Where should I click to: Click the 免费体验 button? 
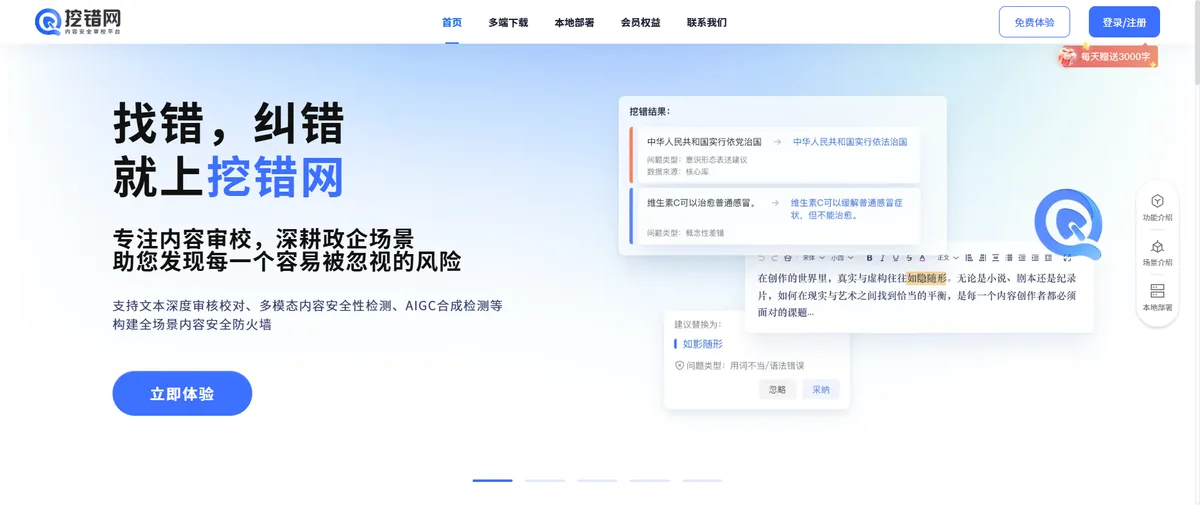click(1034, 22)
